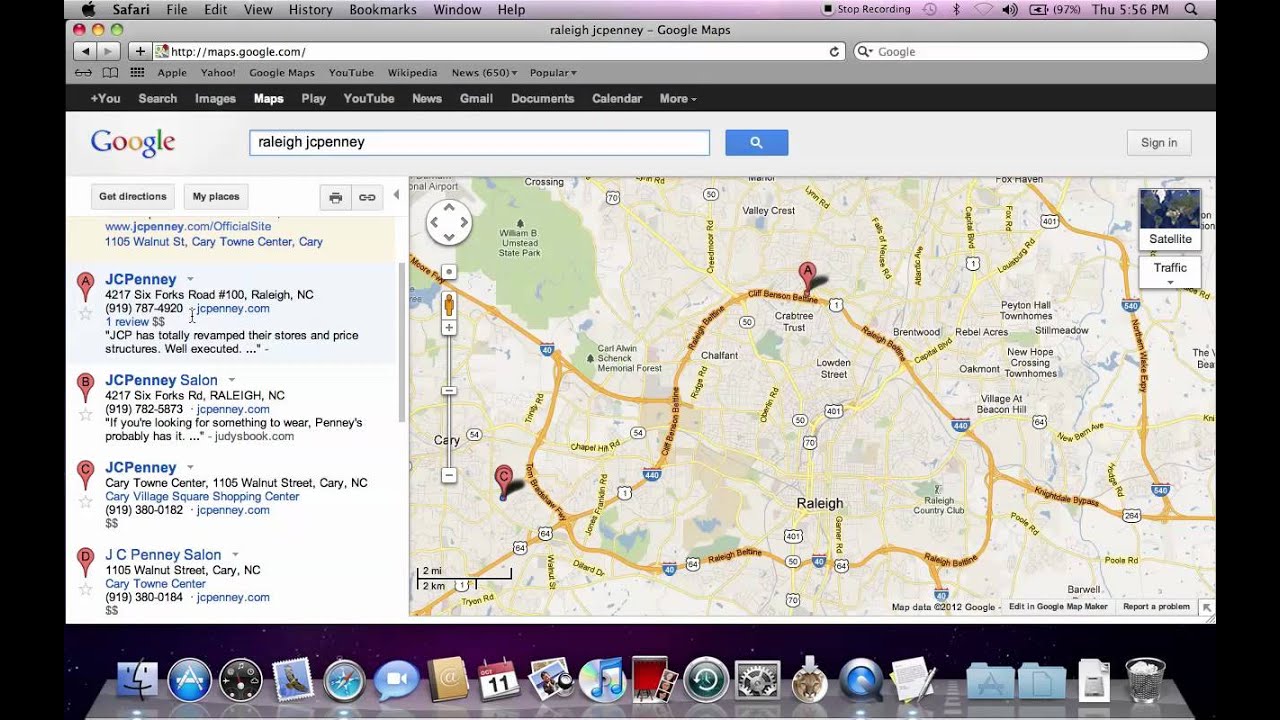1280x720 pixels.
Task: Open Finder from the Dock
Action: (x=138, y=681)
